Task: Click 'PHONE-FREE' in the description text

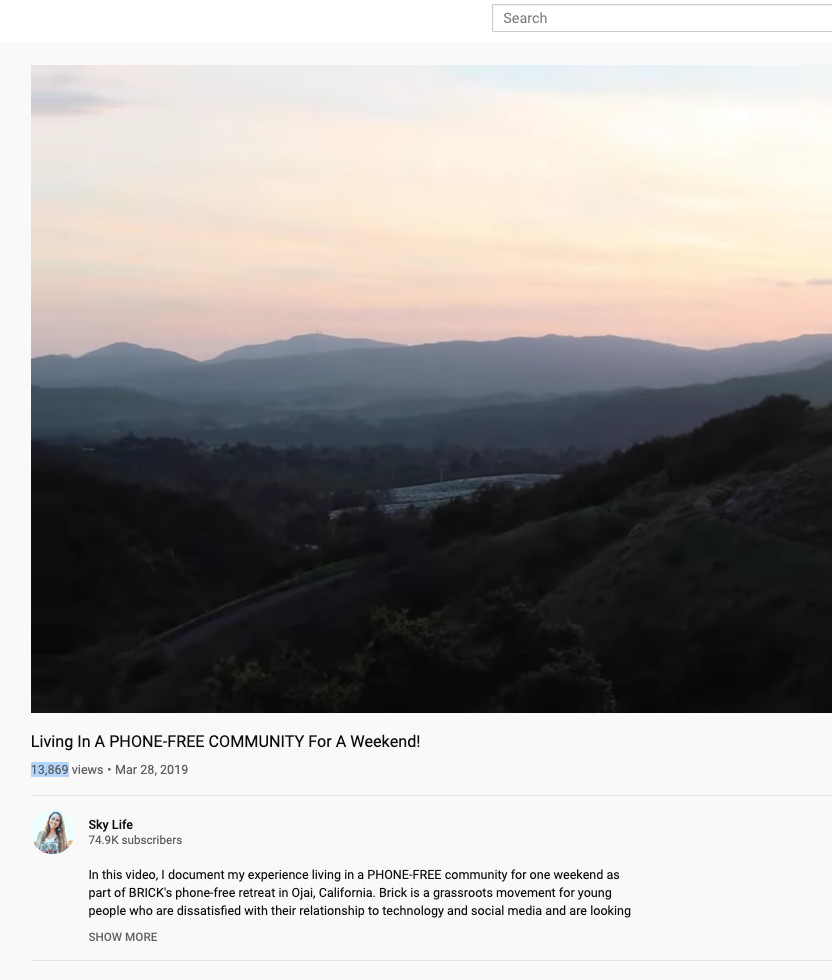Action: 404,874
